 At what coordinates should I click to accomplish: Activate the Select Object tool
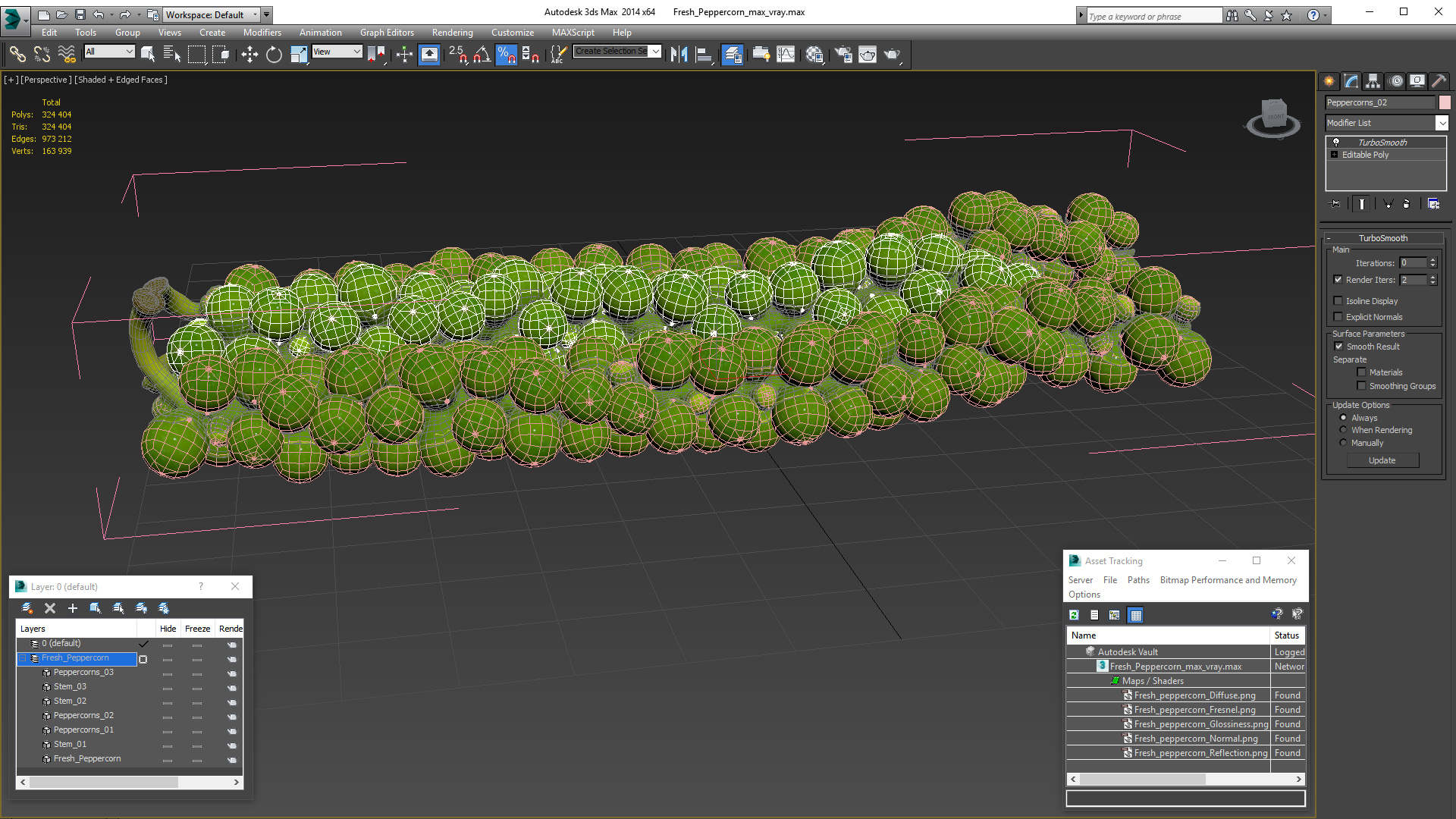(148, 54)
